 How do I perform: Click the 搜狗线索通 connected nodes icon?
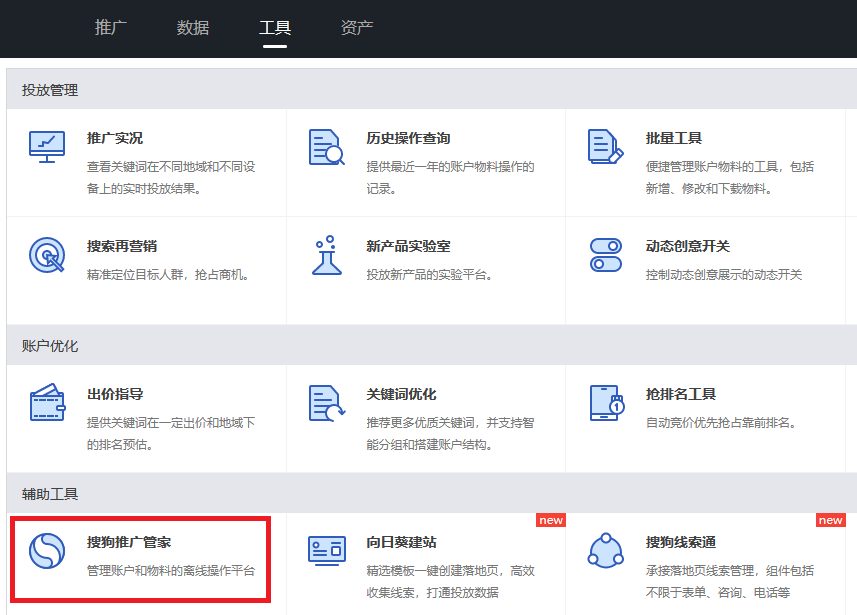coord(606,550)
